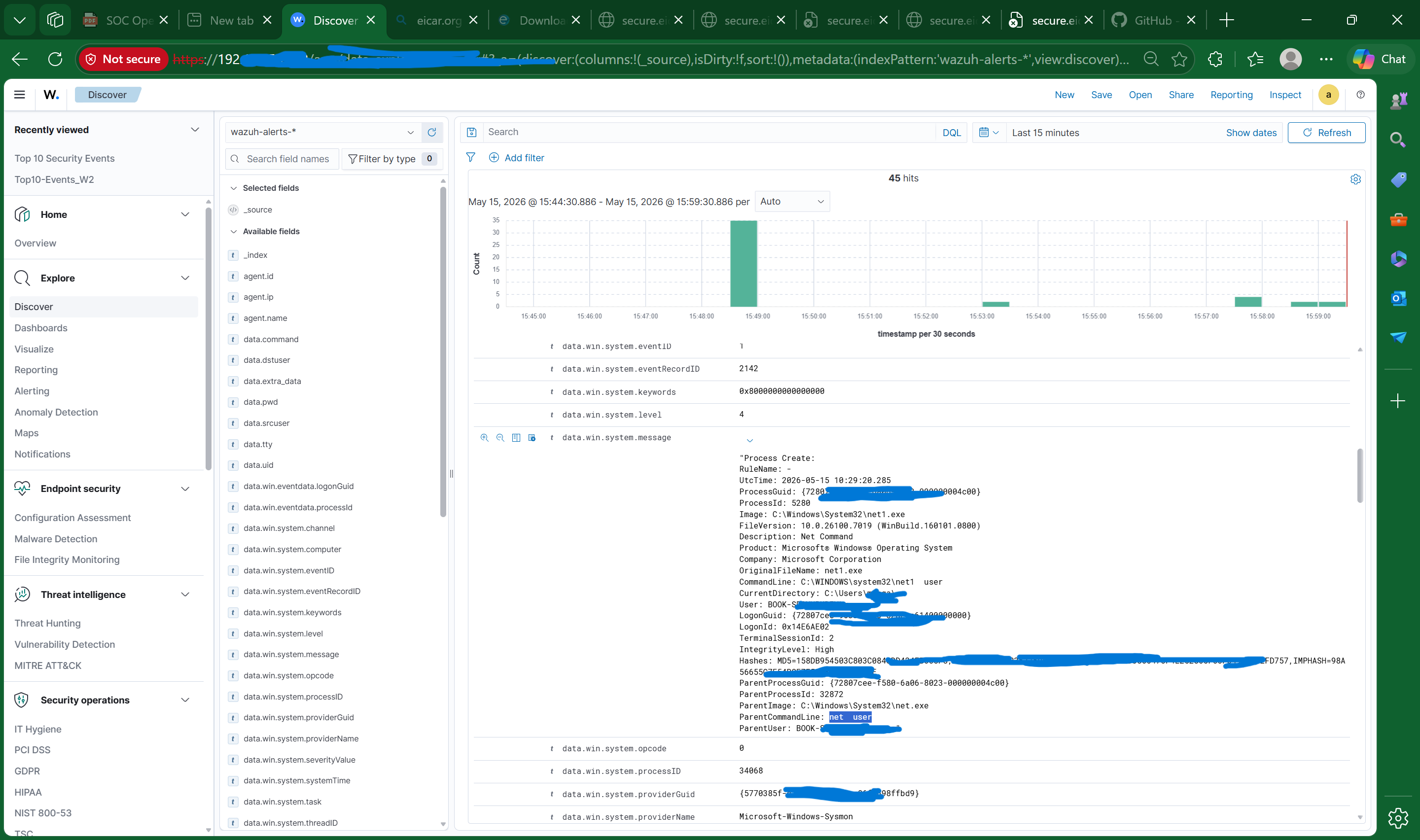Open the Outlook icon in Edge sidebar
This screenshot has width=1420, height=840.
1398,298
